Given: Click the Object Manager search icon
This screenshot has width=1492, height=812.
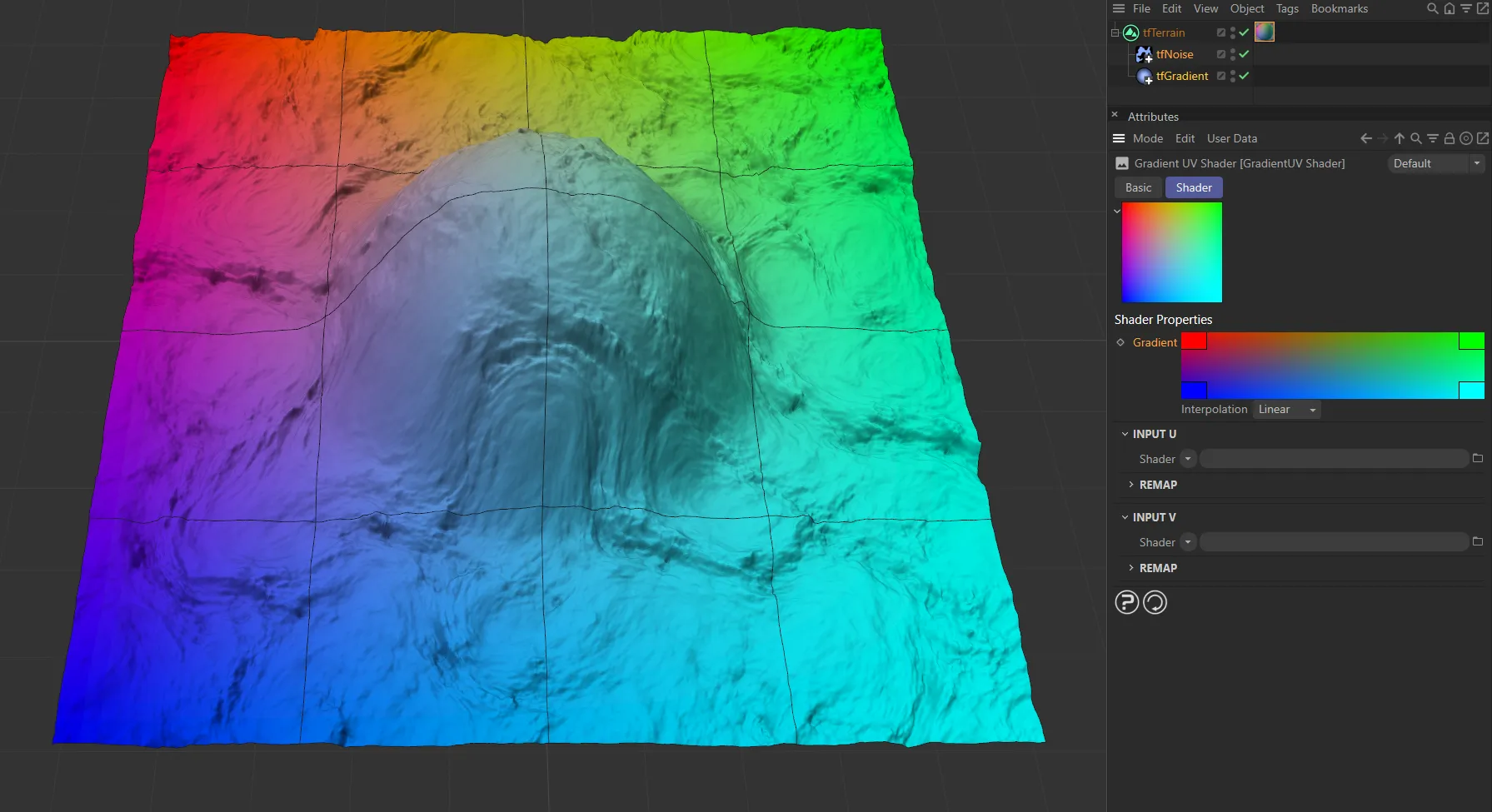Looking at the screenshot, I should [x=1432, y=8].
